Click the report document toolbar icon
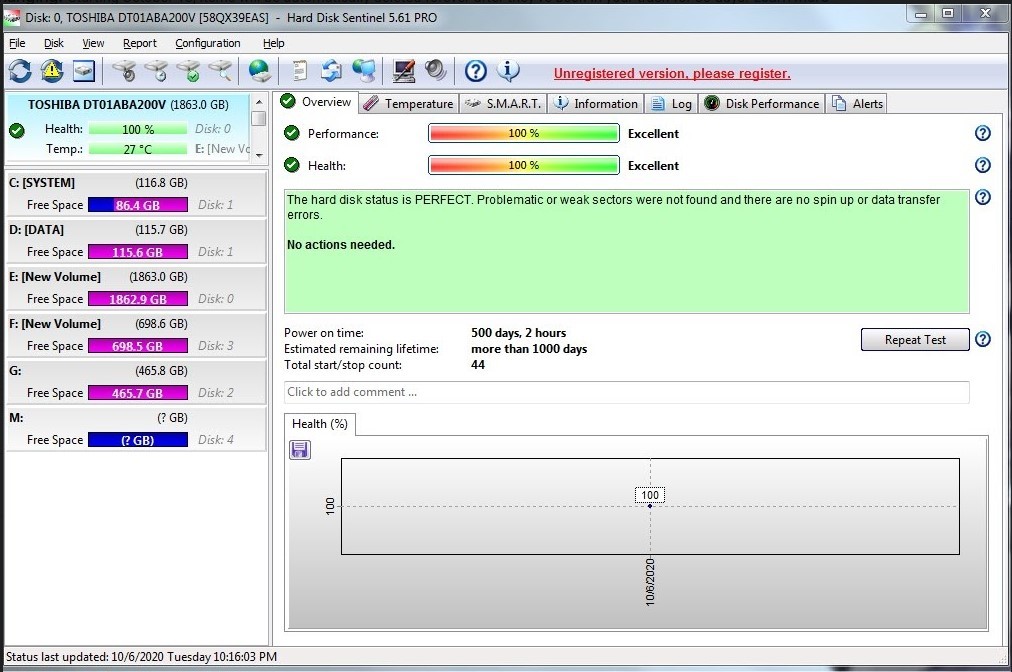 [x=299, y=71]
